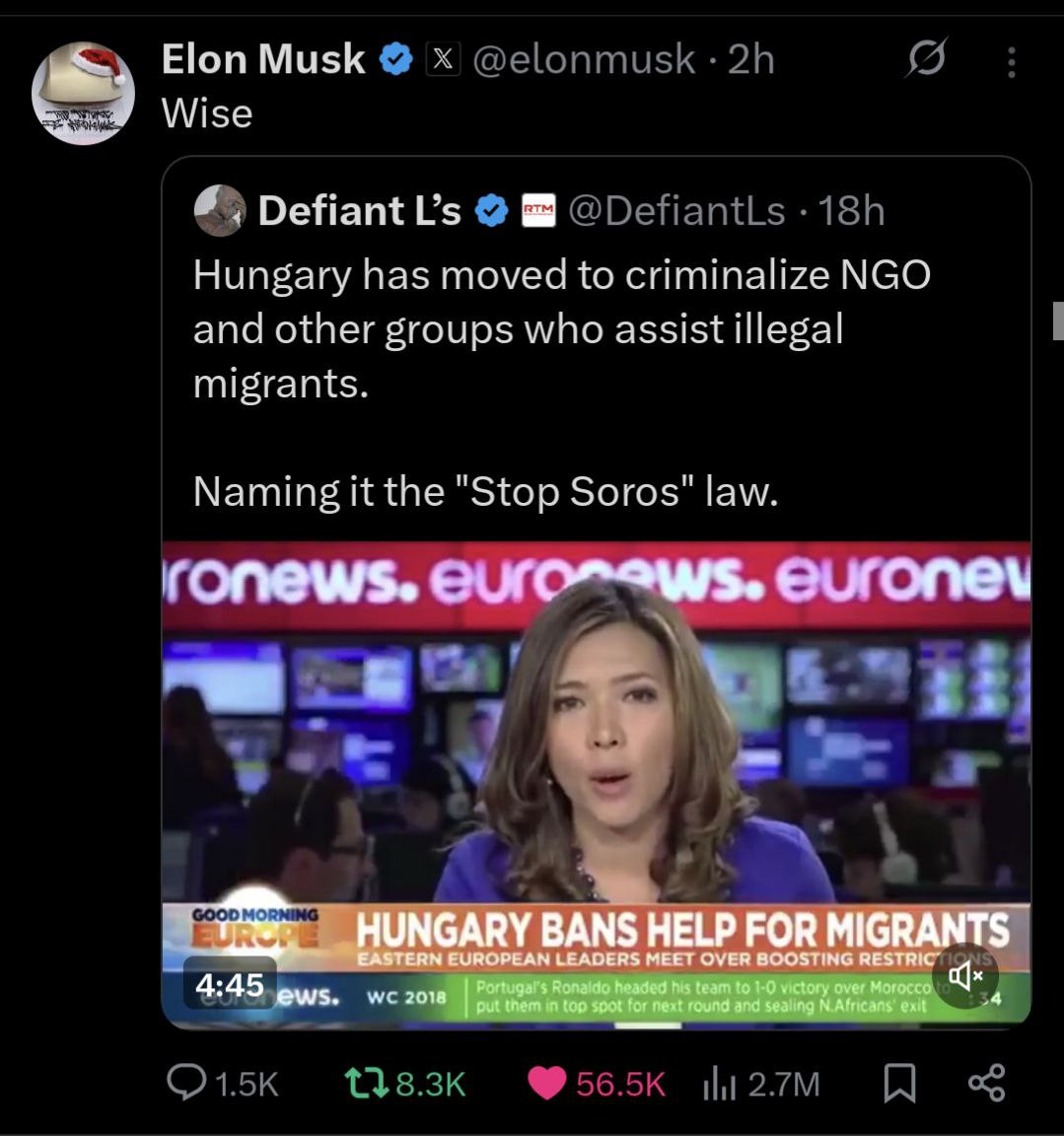This screenshot has width=1064, height=1136.
Task: Expand the three-dot more options menu
Action: point(1011,63)
